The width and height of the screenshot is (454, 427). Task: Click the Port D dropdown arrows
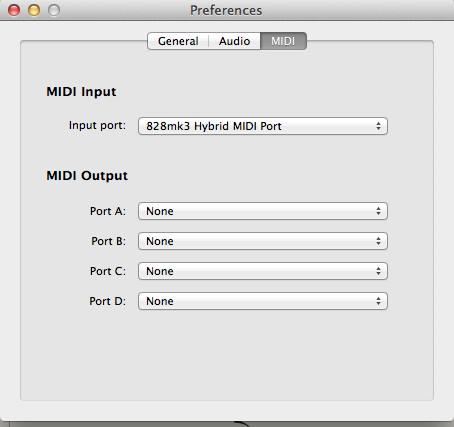[378, 301]
